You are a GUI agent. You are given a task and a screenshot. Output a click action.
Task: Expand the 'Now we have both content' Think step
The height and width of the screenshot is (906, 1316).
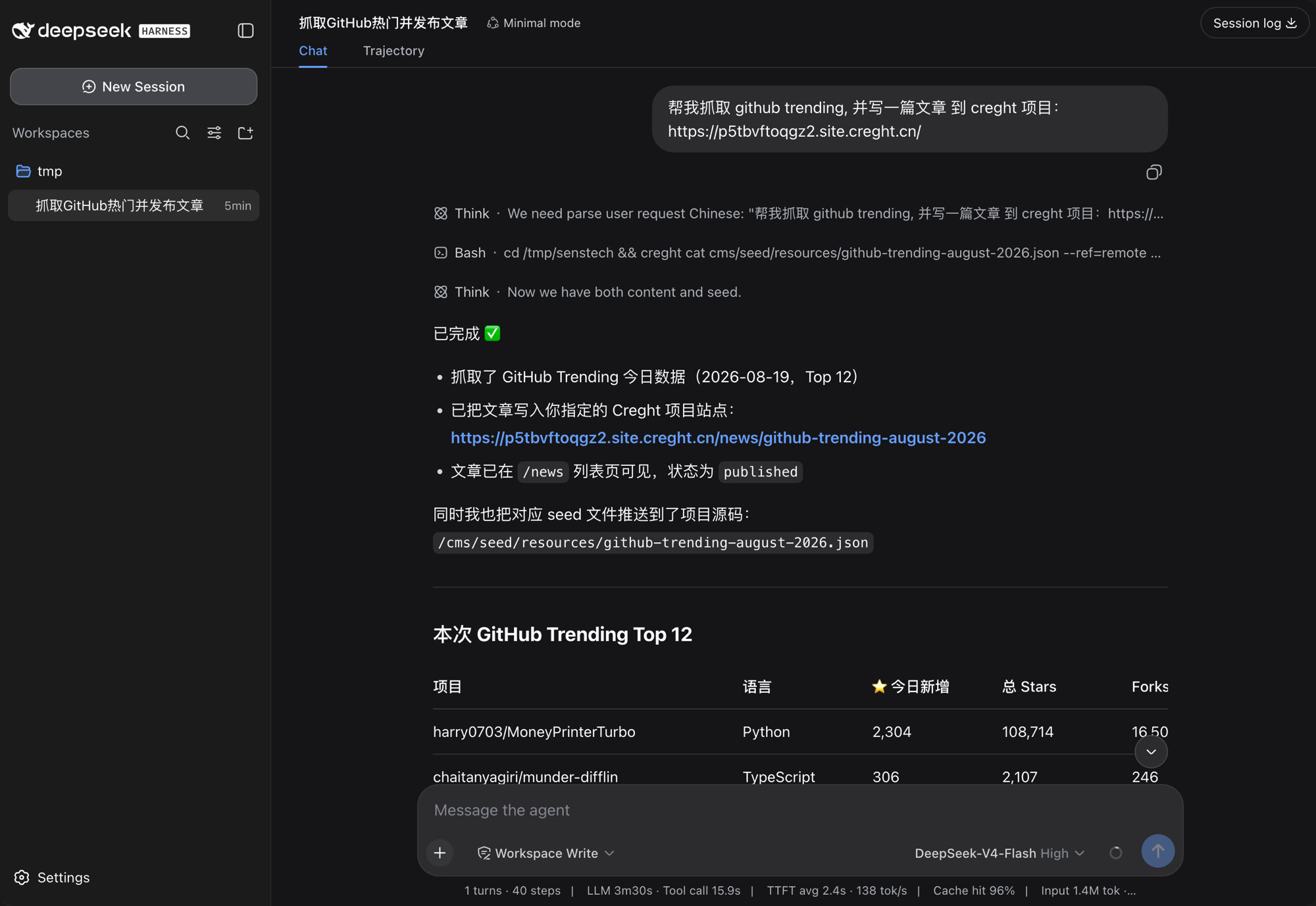pyautogui.click(x=588, y=292)
